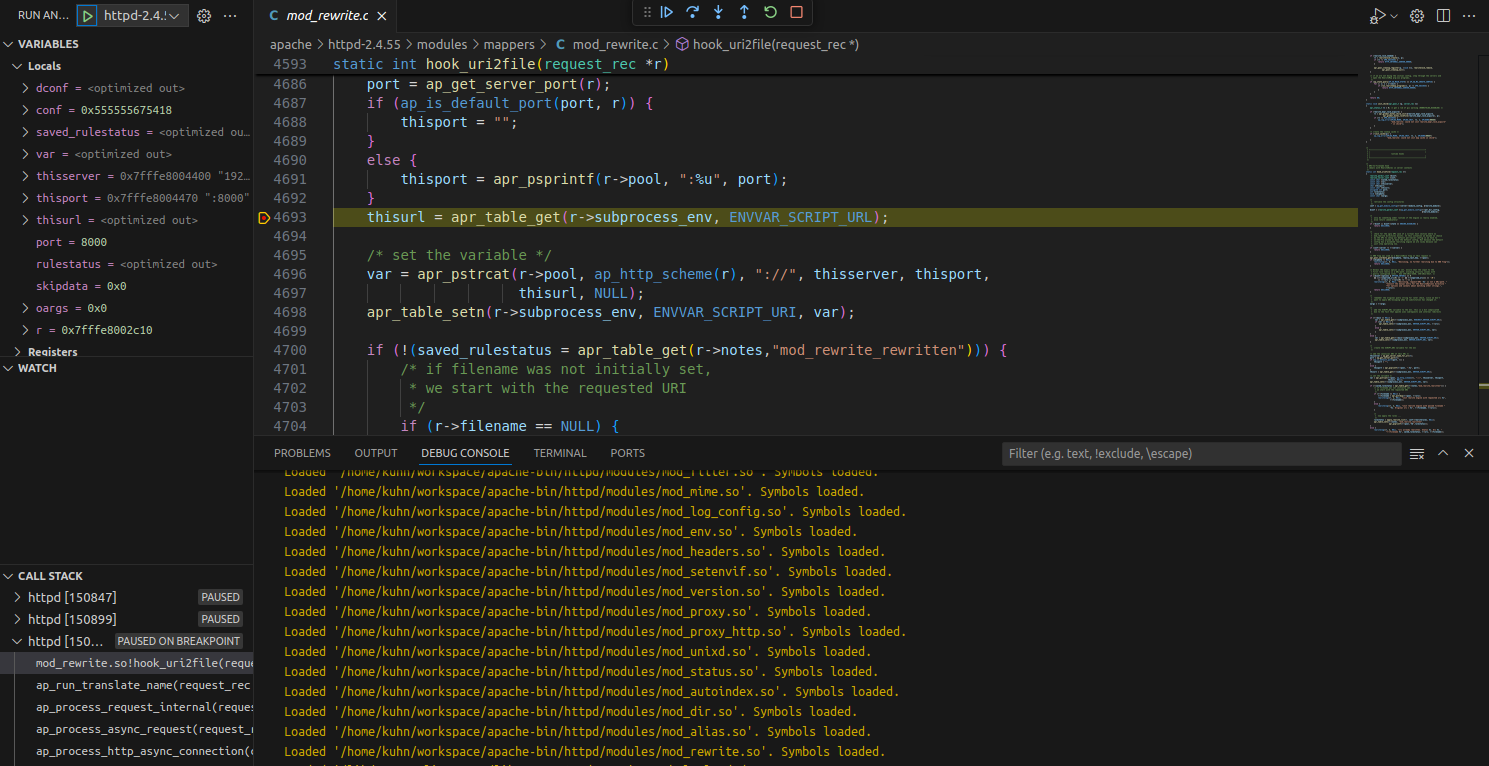Image resolution: width=1489 pixels, height=766 pixels.
Task: Click Step Over in debug toolbar
Action: [x=692, y=12]
